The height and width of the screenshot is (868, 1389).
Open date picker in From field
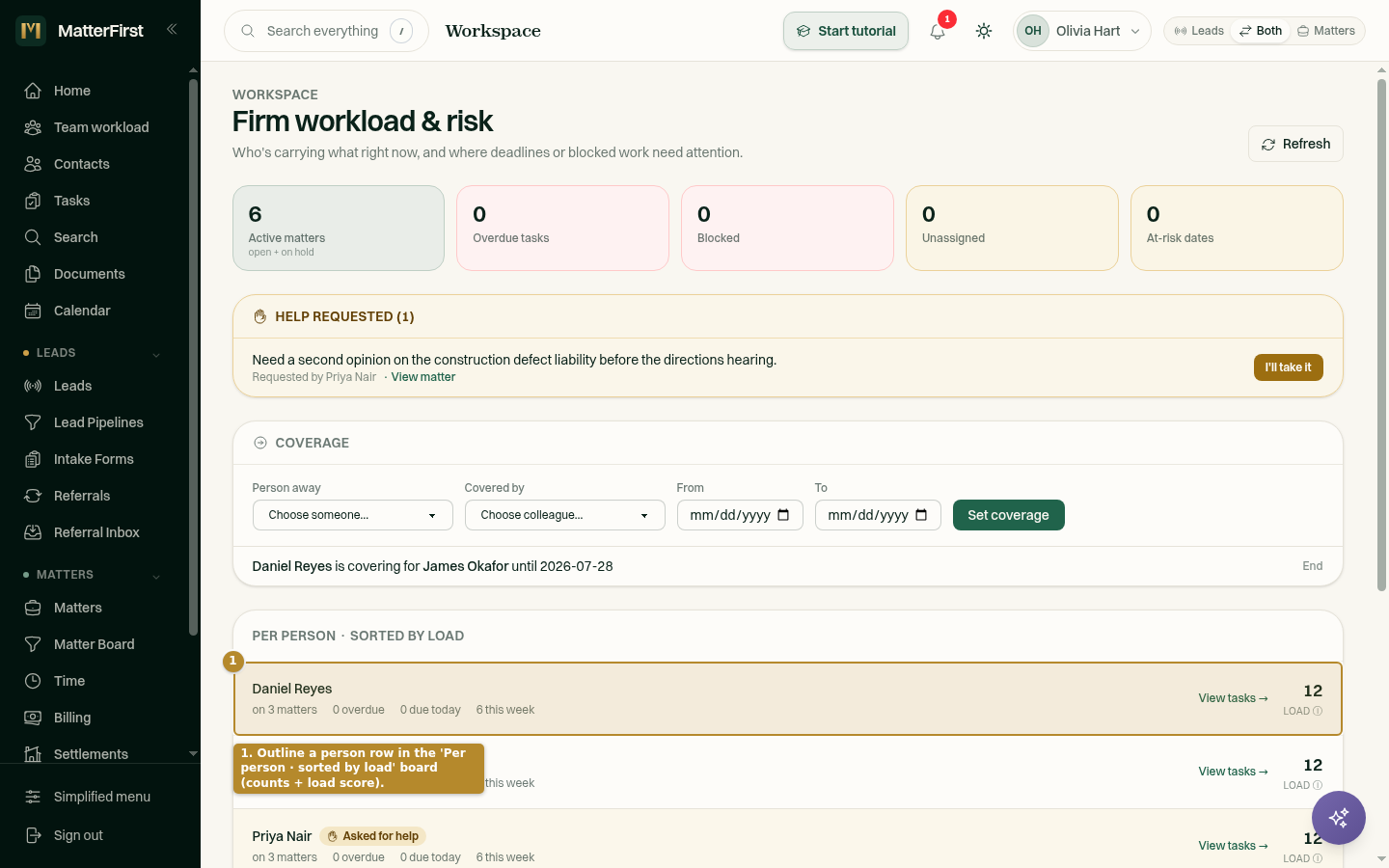(x=783, y=515)
